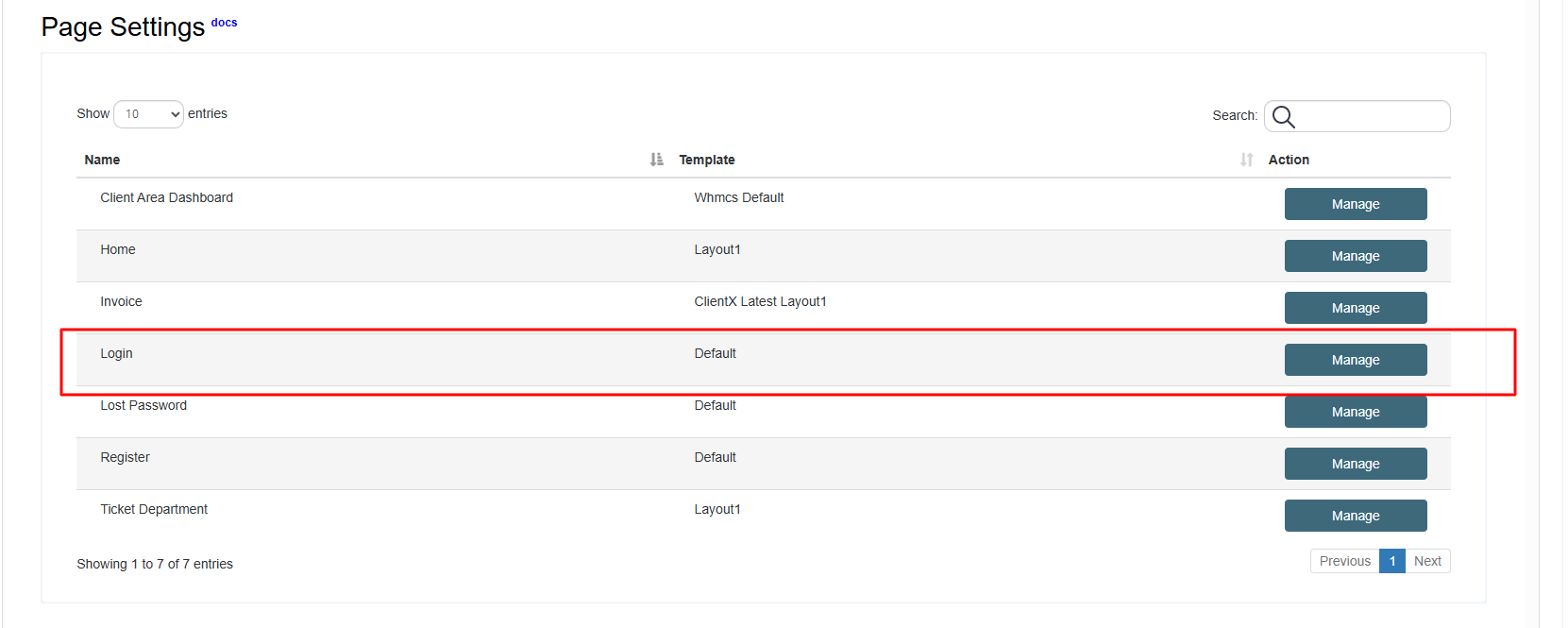Click Manage for the Home page
Image resolution: width=1568 pixels, height=628 pixels.
point(1355,256)
